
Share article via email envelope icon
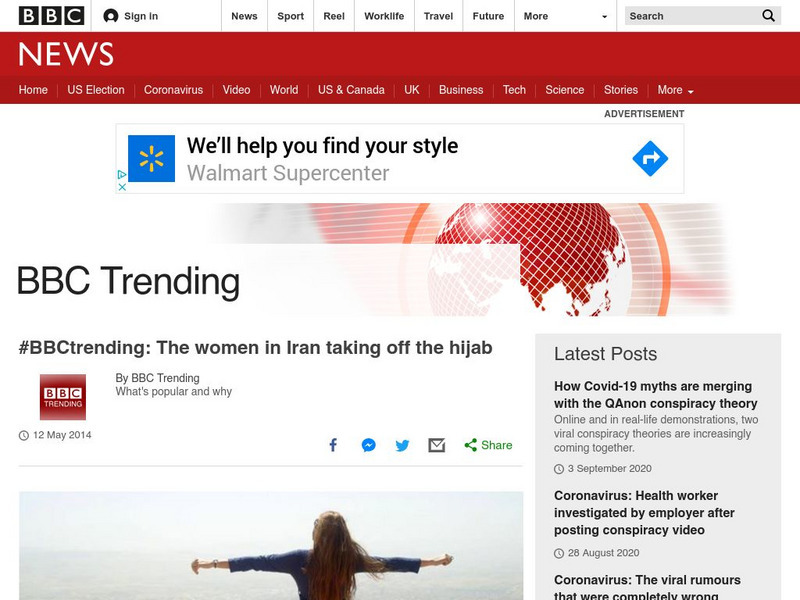436,446
